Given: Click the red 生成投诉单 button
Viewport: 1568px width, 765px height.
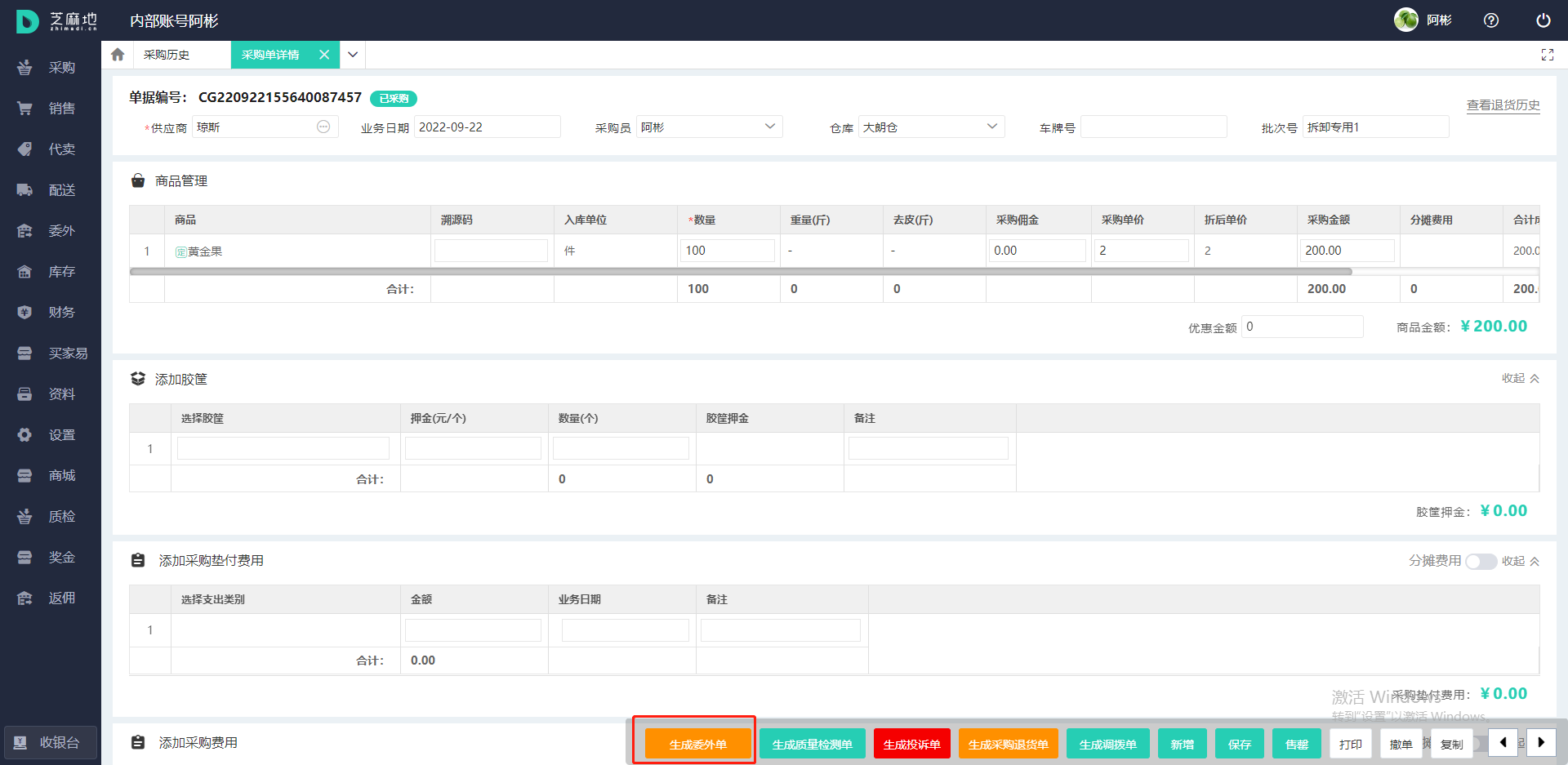Looking at the screenshot, I should tap(912, 744).
